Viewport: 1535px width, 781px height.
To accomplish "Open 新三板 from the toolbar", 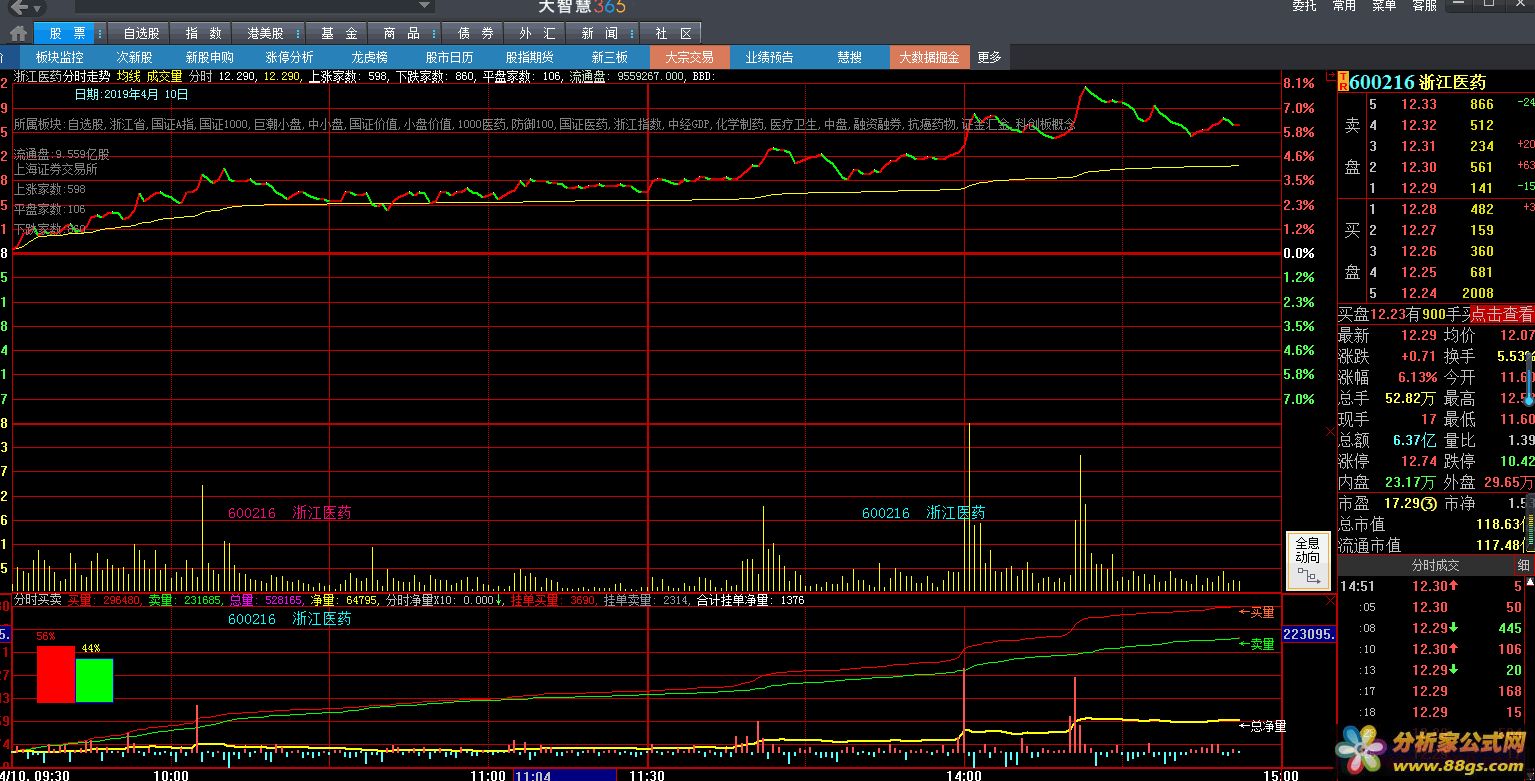I will (x=609, y=57).
